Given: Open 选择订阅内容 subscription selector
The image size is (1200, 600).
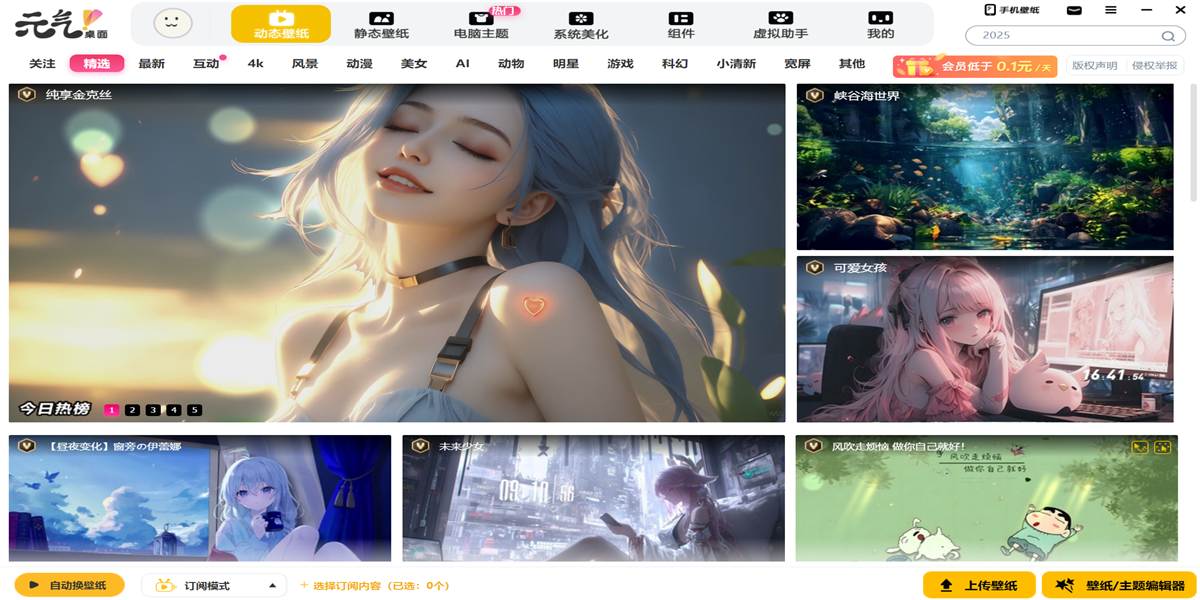Looking at the screenshot, I should [375, 585].
